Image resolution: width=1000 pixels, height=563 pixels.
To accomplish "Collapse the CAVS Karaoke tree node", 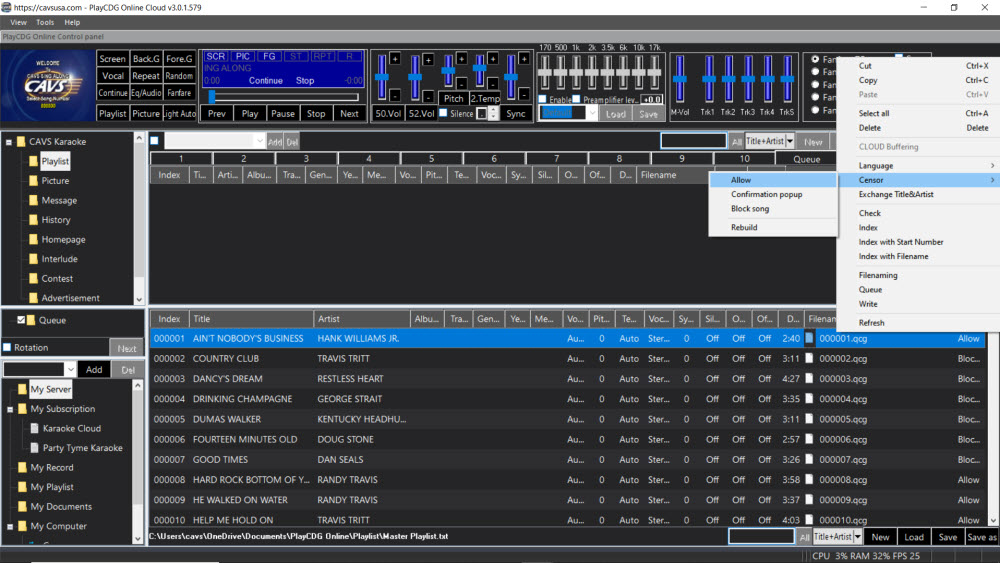I will pos(9,142).
